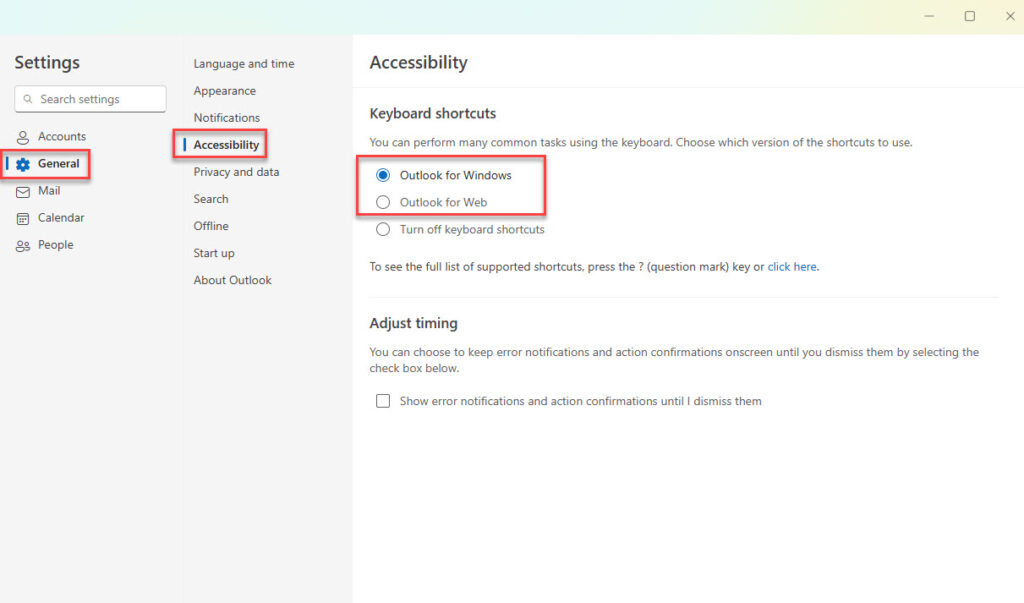
Task: Click the search magnifier icon
Action: [27, 99]
